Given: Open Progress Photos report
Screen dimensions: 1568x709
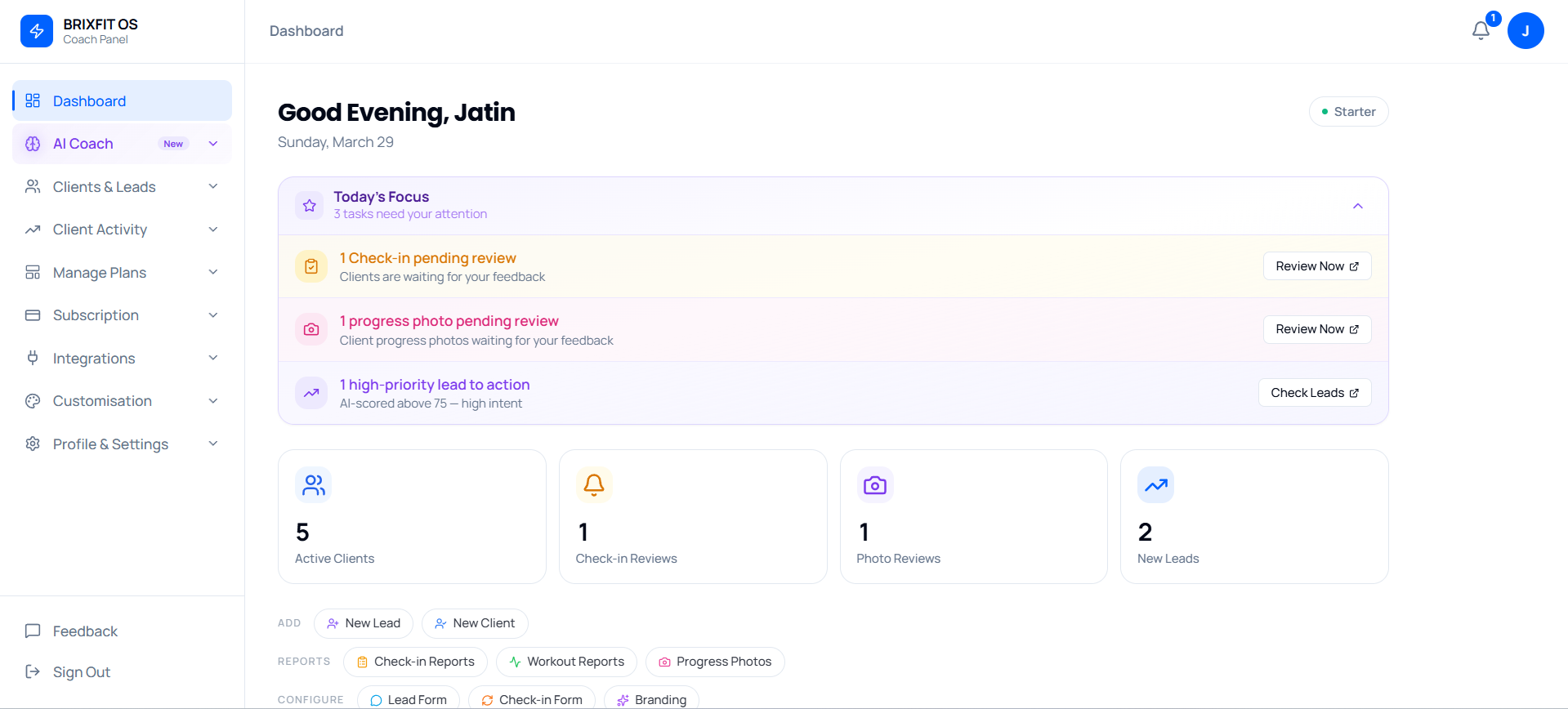Looking at the screenshot, I should 715,662.
